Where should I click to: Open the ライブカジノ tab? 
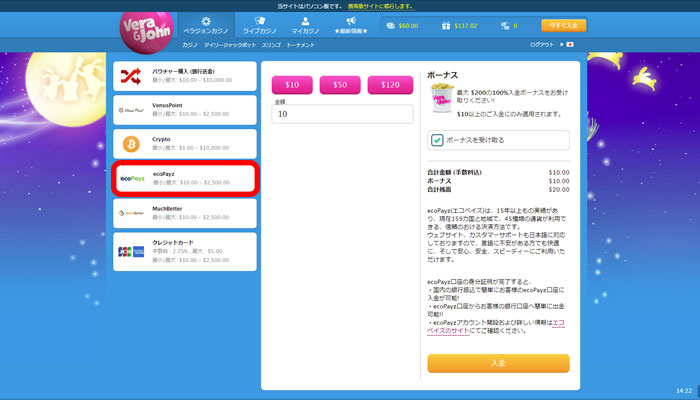[x=260, y=26]
